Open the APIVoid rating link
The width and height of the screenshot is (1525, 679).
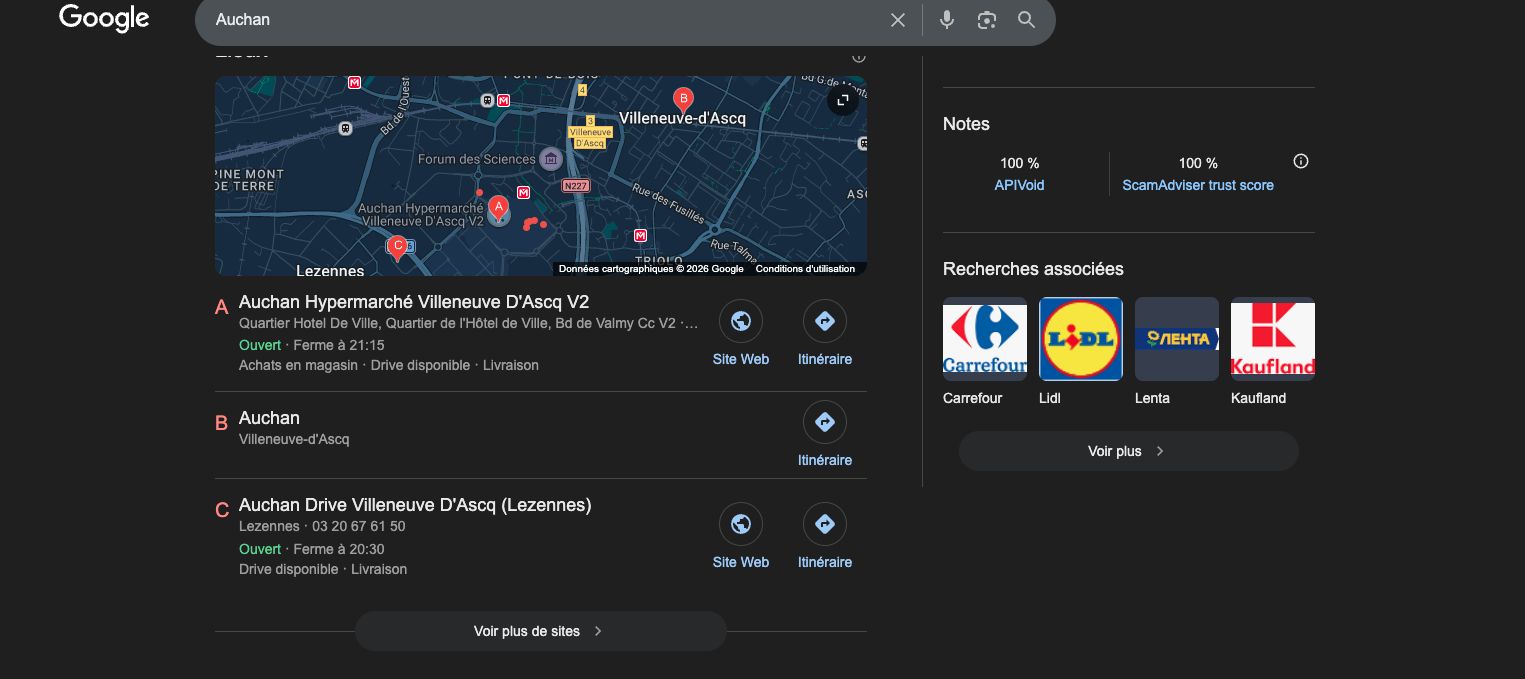[1019, 185]
